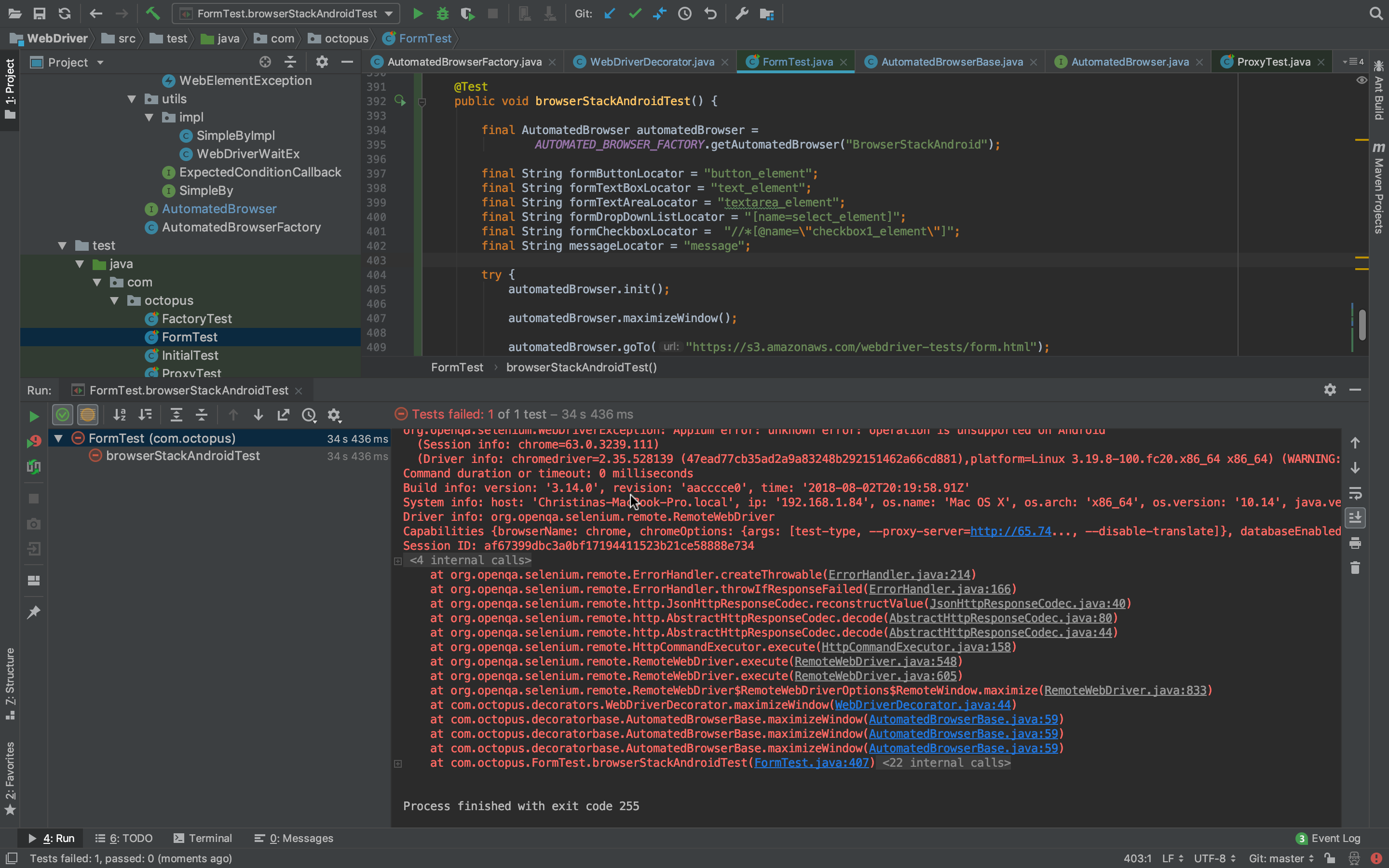Click the export test results icon
The image size is (1389, 868).
(284, 415)
